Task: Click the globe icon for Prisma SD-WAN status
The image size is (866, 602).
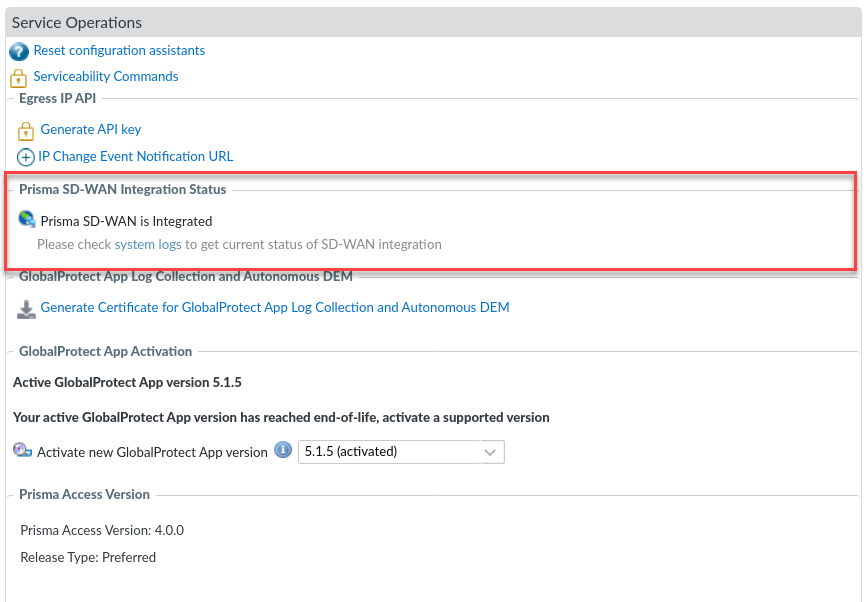Action: 27,220
